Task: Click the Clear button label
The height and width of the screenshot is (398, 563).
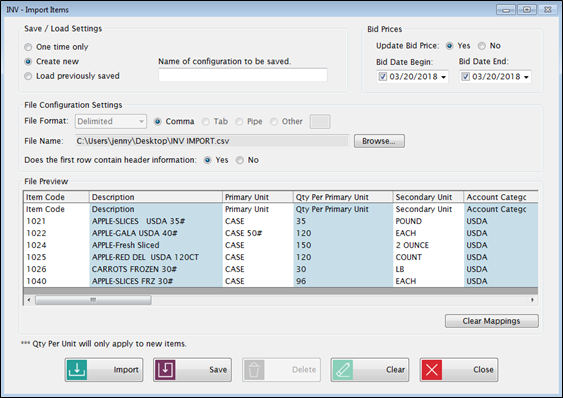Action: tap(395, 370)
